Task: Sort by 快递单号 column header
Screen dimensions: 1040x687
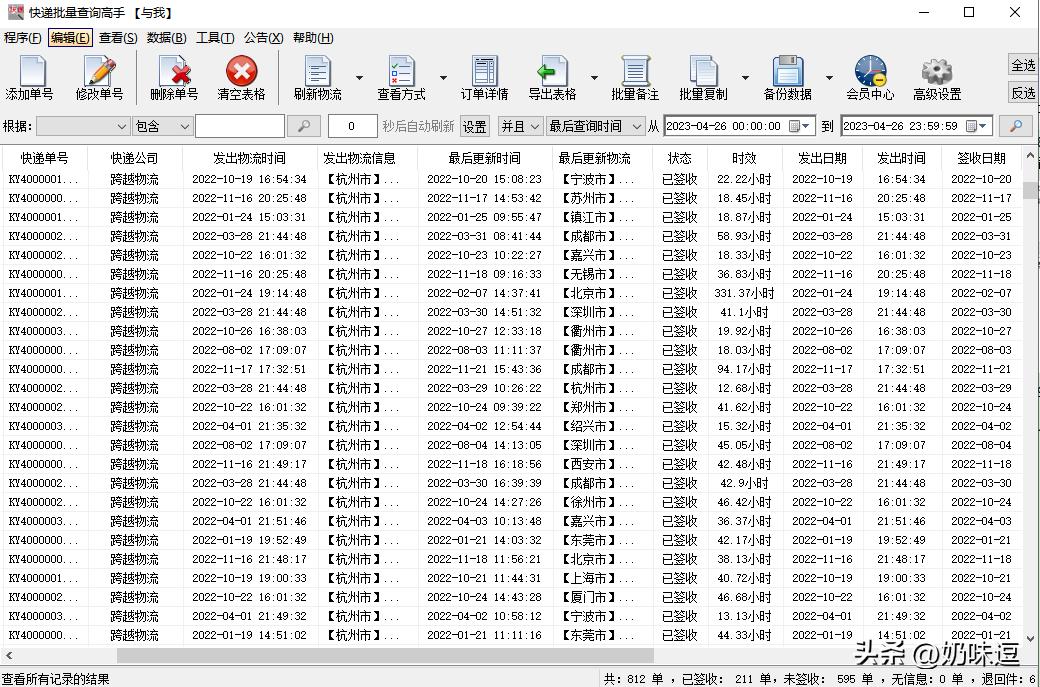Action: point(44,158)
